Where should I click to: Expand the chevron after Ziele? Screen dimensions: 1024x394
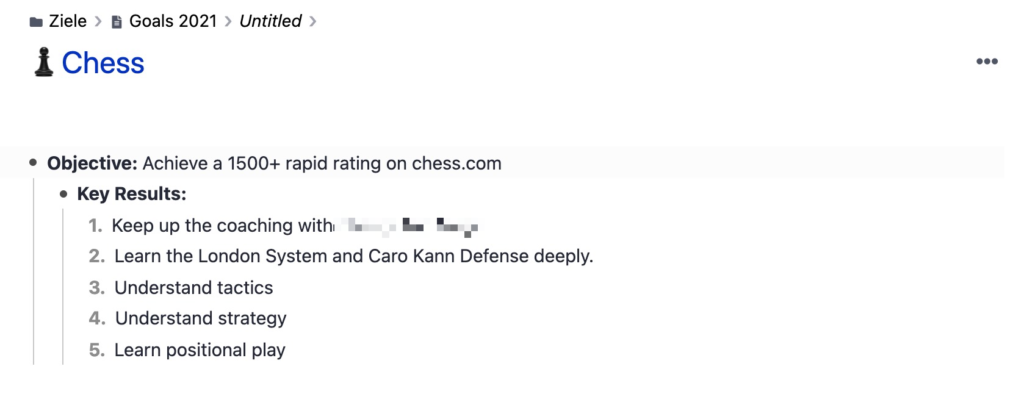click(98, 22)
